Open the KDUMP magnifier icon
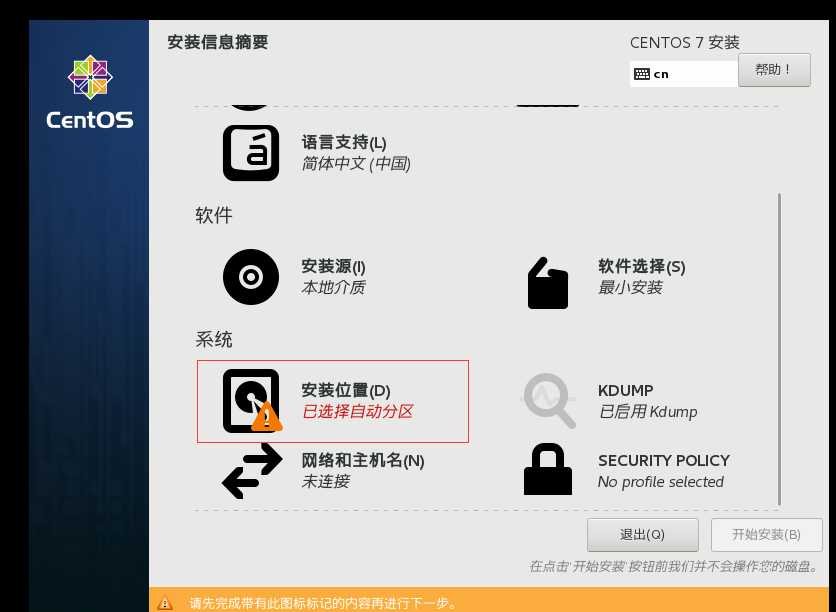 [x=549, y=400]
